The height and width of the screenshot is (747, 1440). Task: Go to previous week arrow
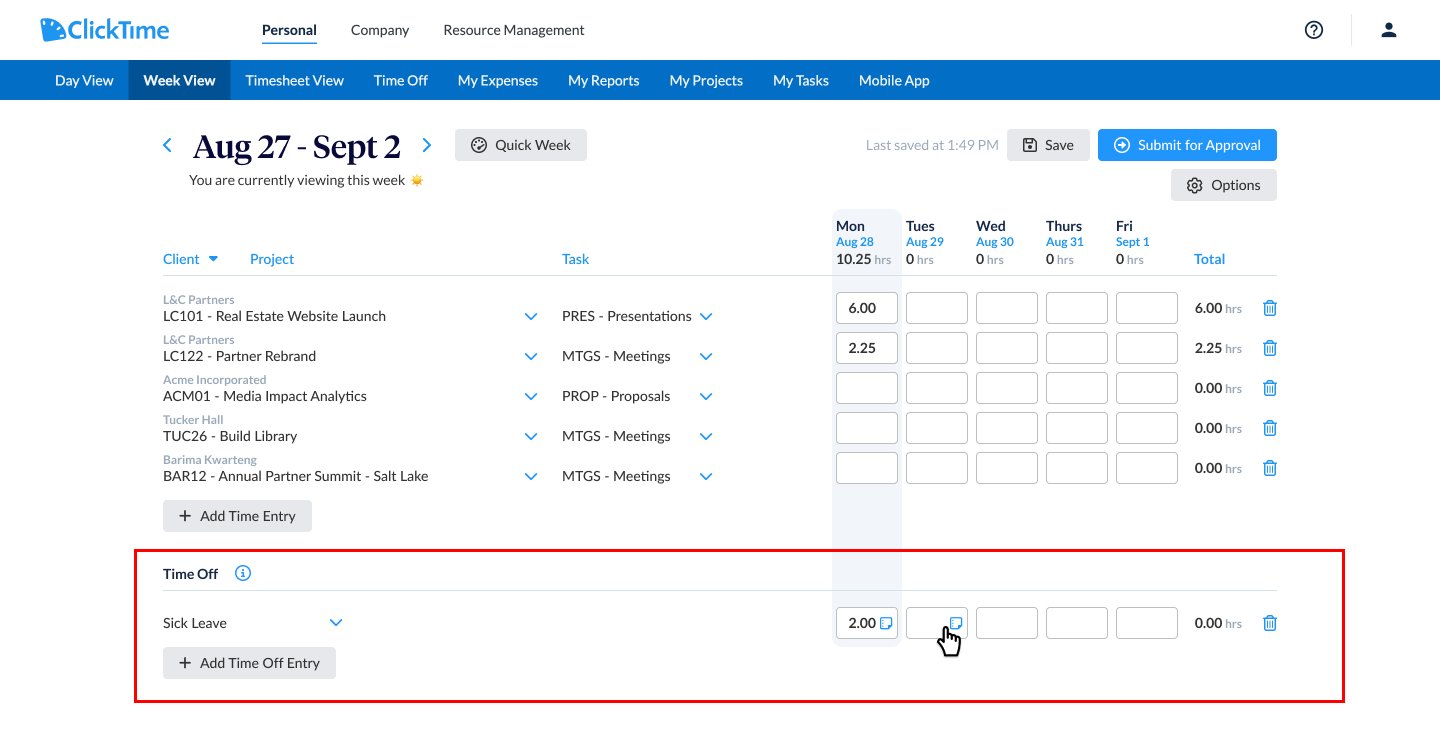pos(167,145)
